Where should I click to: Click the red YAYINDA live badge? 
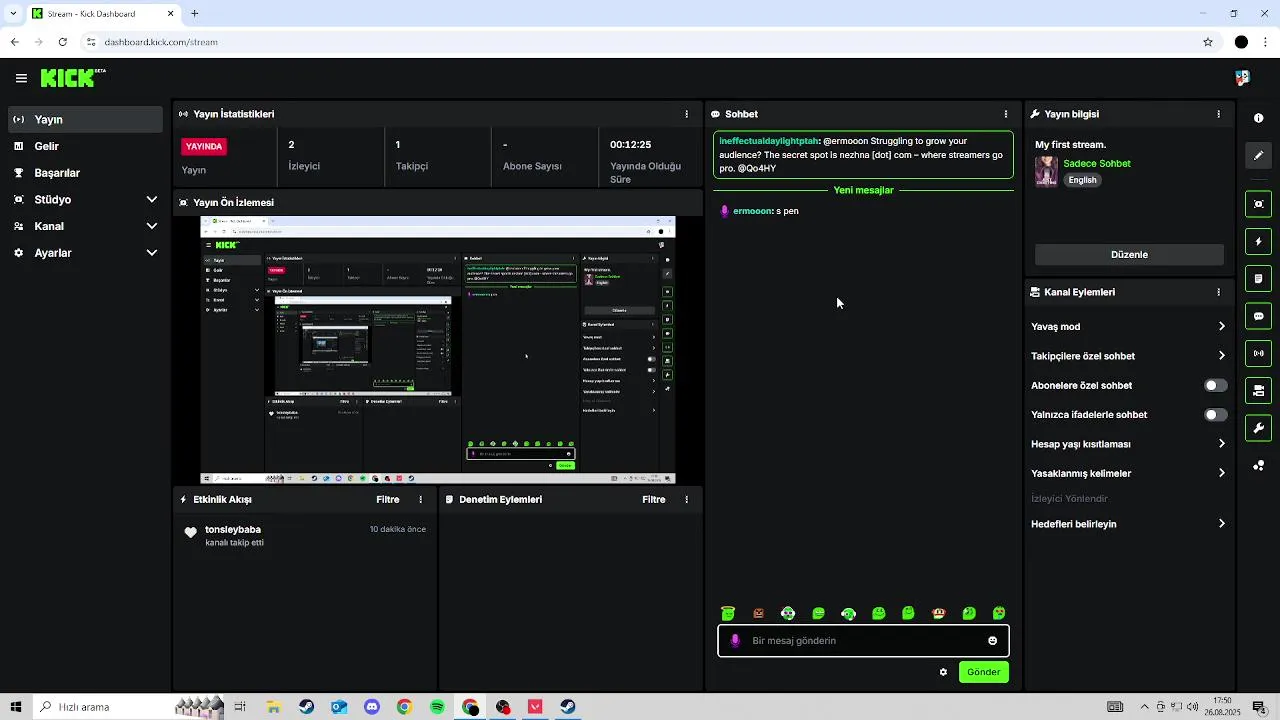pyautogui.click(x=204, y=146)
